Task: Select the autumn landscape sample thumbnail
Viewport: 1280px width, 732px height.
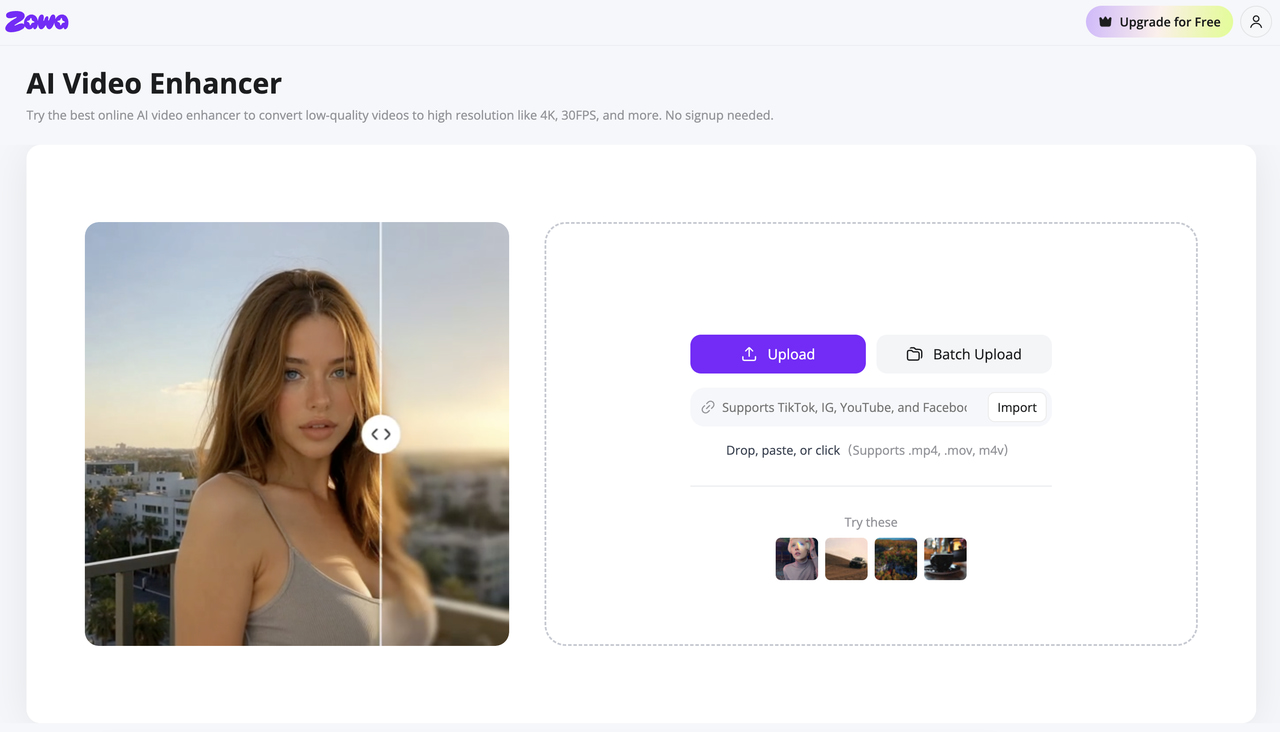Action: [x=896, y=559]
